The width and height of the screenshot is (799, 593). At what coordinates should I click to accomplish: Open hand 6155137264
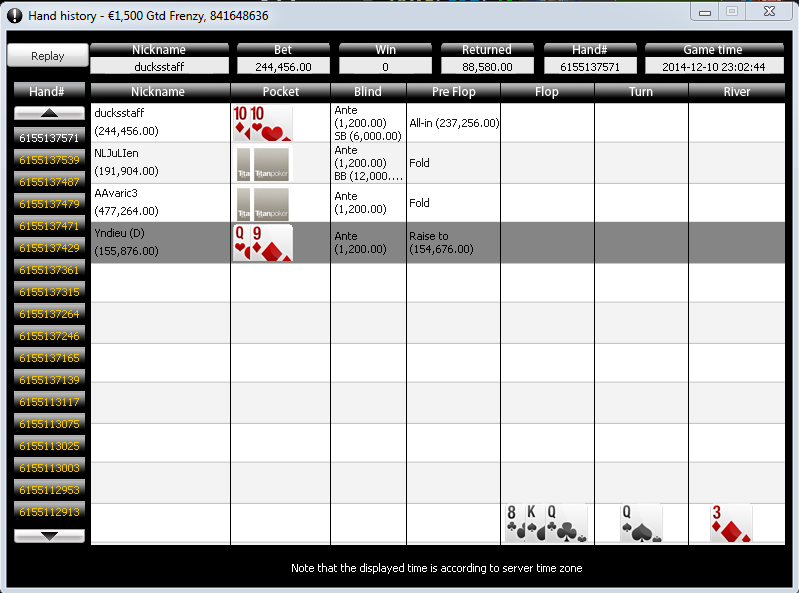point(49,314)
